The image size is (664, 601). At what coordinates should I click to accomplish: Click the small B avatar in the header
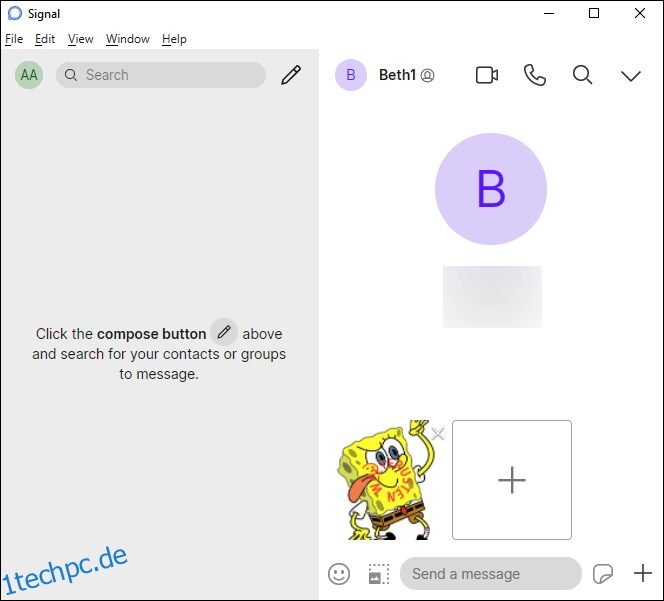click(351, 75)
